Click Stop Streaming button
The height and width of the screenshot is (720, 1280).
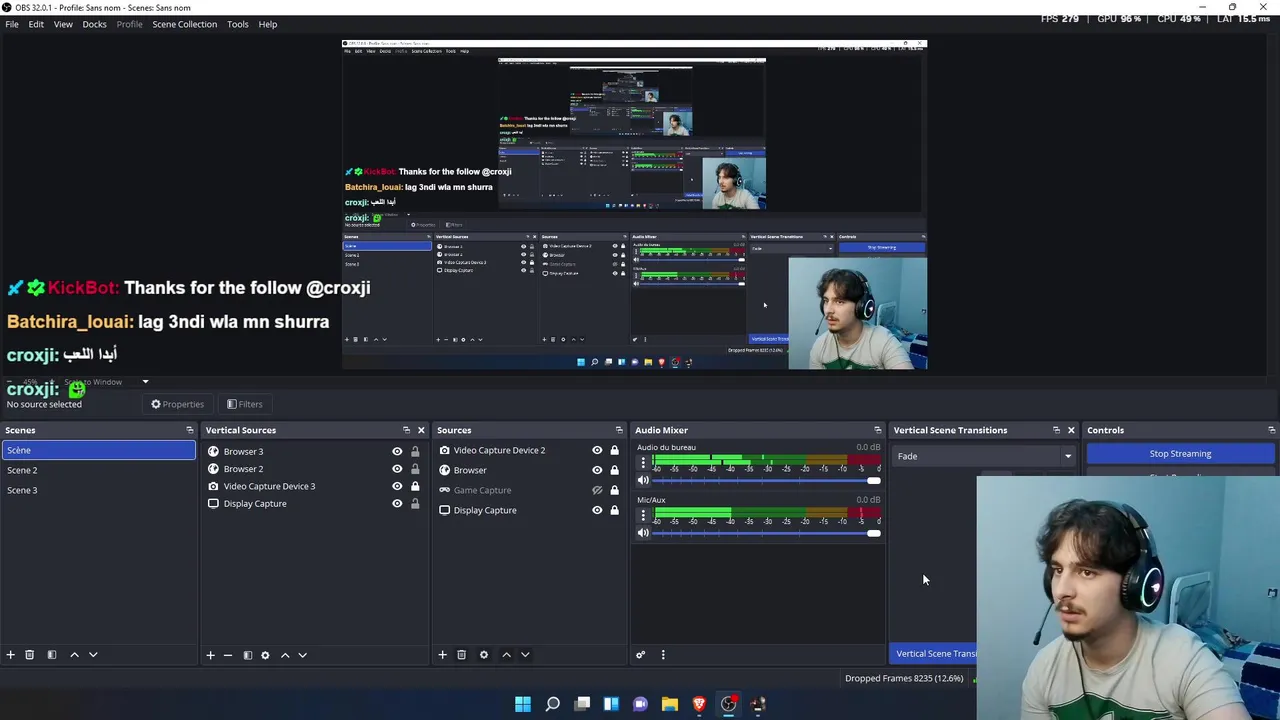click(x=1180, y=454)
